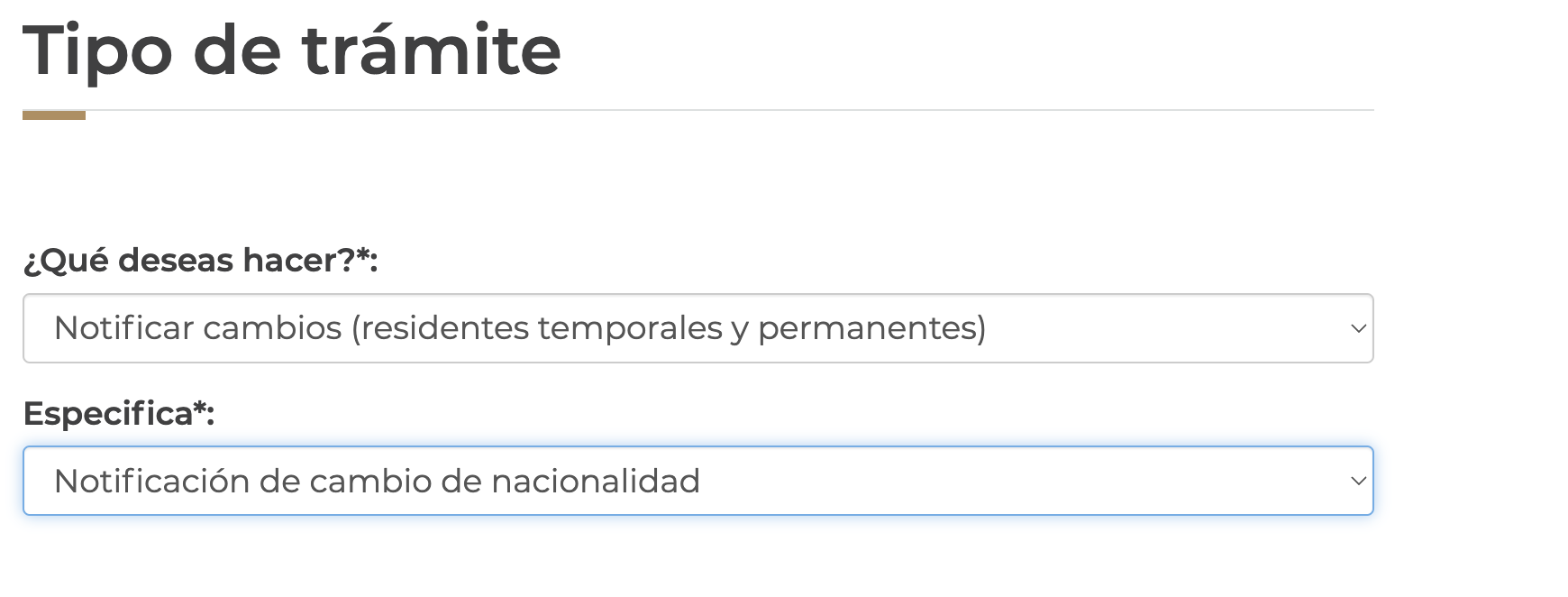This screenshot has width=1568, height=597.
Task: Click the "Tipo de trámite" heading
Action: tap(292, 51)
